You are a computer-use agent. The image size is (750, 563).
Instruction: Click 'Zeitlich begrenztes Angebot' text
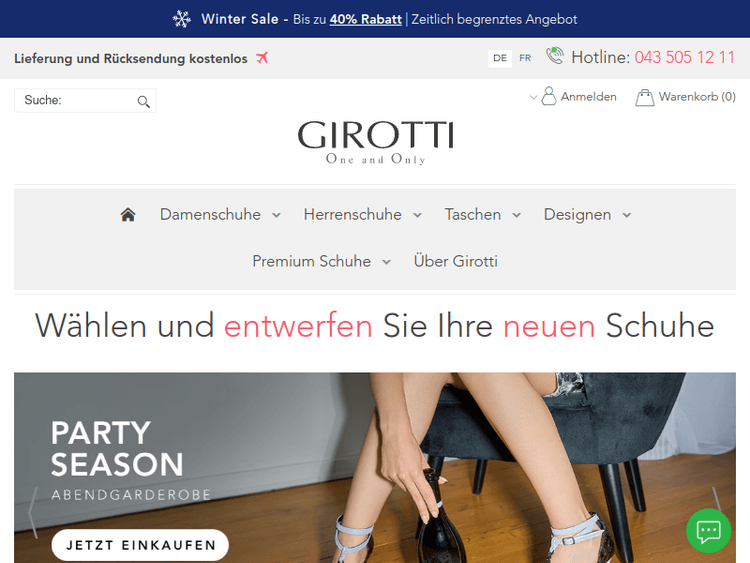pos(494,19)
